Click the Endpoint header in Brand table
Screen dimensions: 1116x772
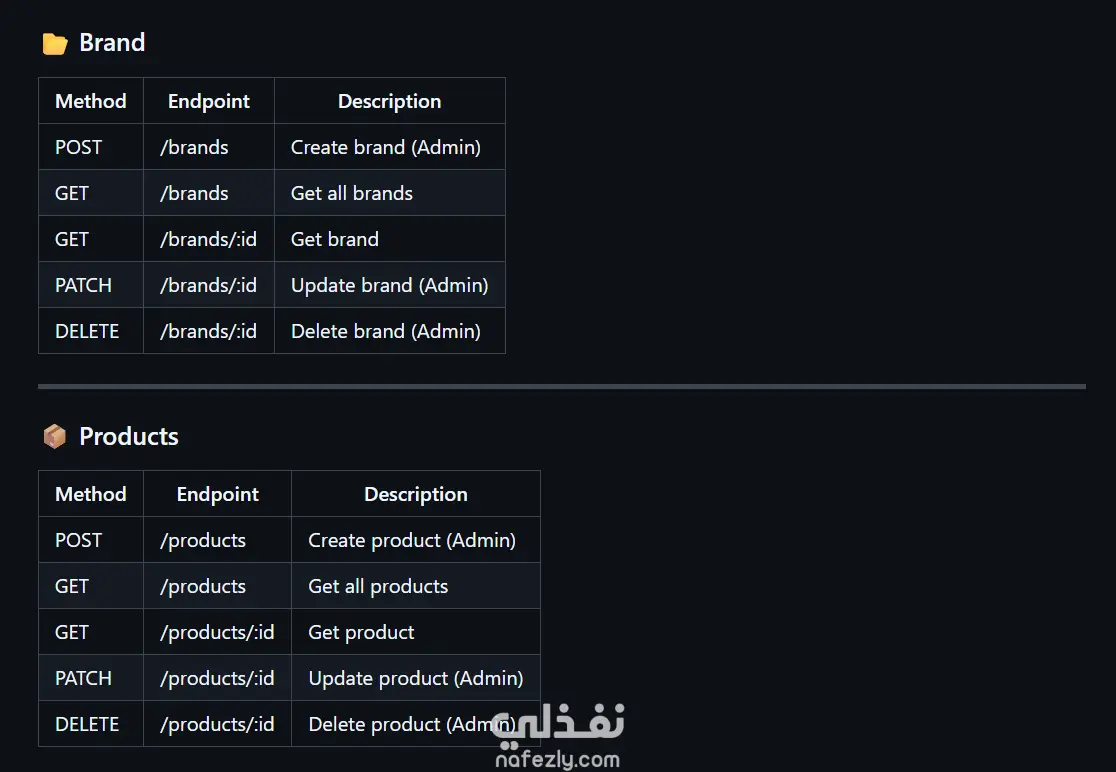pos(209,101)
